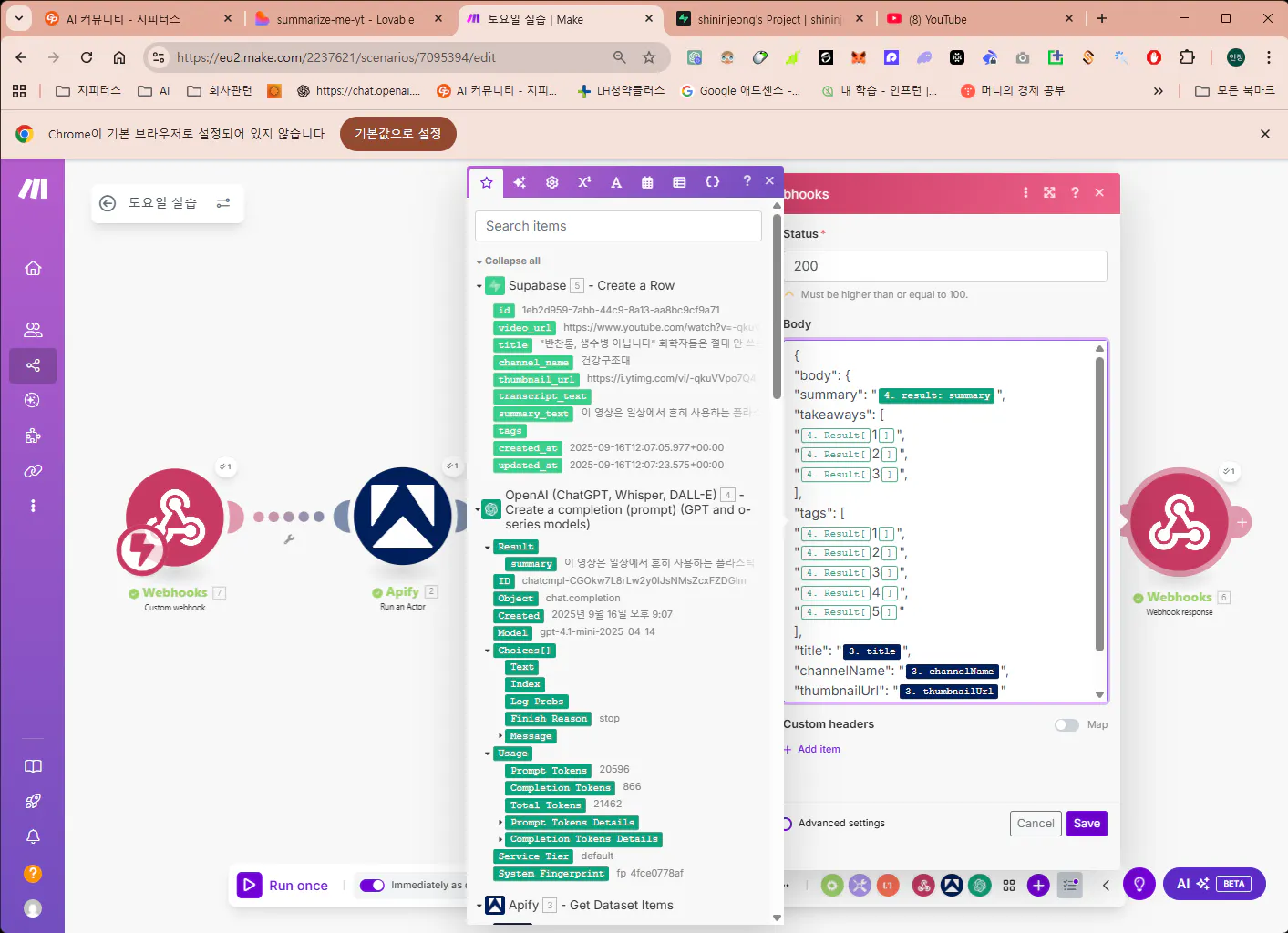
Task: Cancel the Webhooks response settings
Action: (1036, 824)
